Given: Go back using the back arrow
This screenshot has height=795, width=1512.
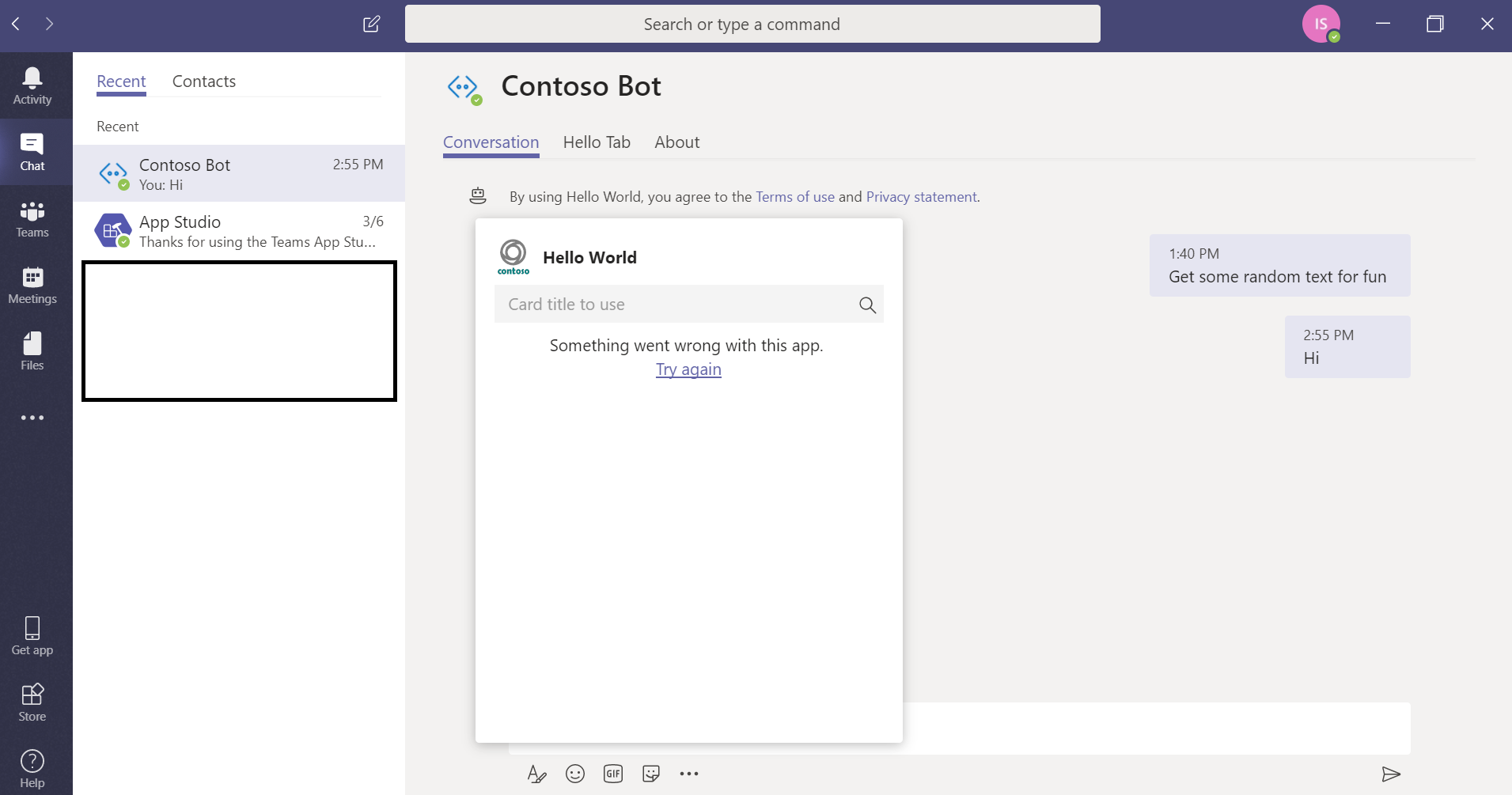Looking at the screenshot, I should [16, 25].
